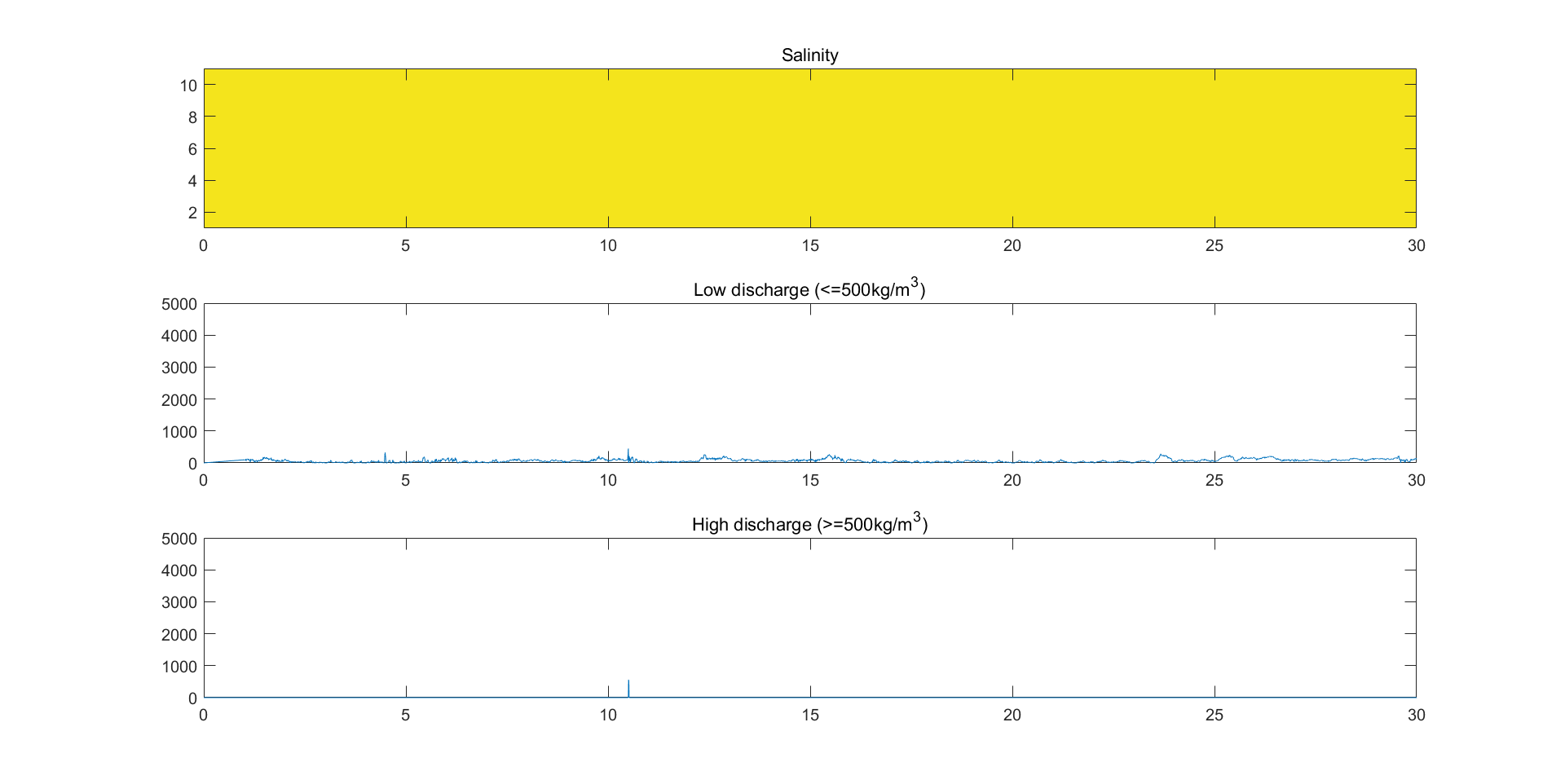This screenshot has height=784, width=1565.
Task: Select the 10 y-axis tick label on Salinity
Action: (x=188, y=86)
